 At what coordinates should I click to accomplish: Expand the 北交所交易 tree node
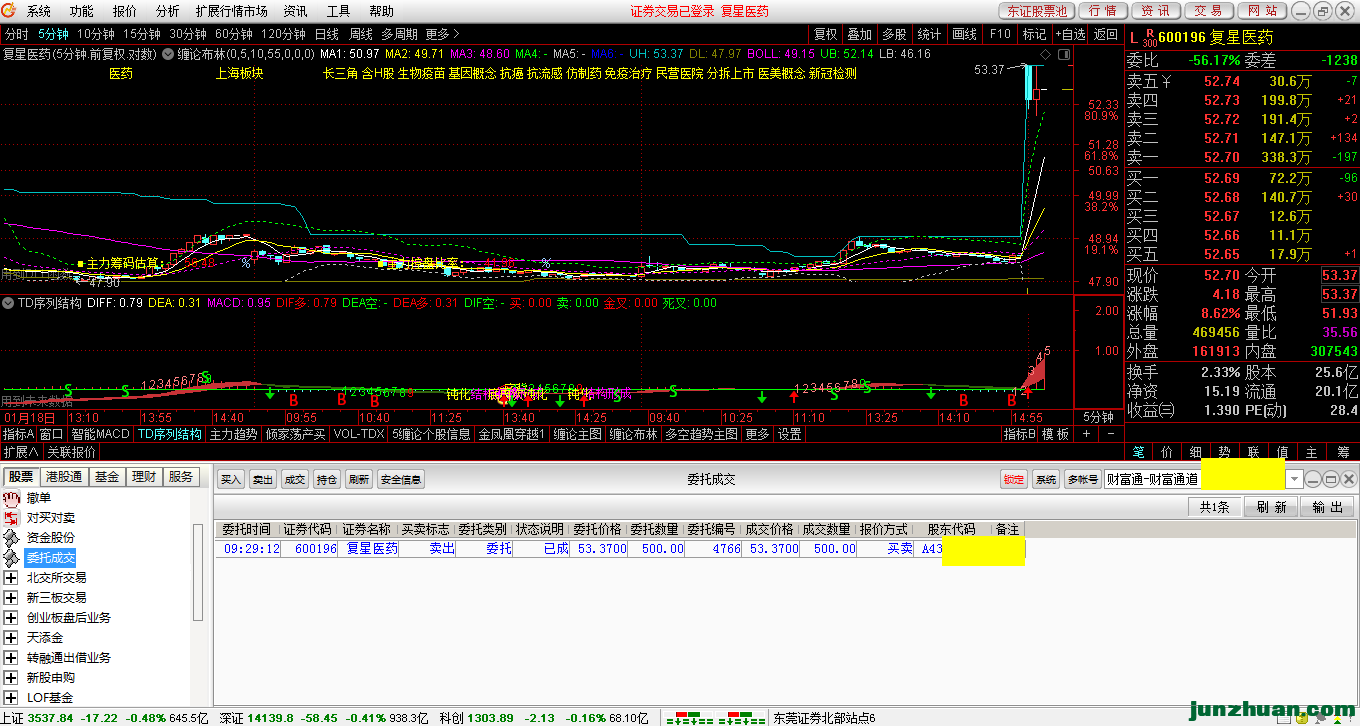(x=12, y=578)
